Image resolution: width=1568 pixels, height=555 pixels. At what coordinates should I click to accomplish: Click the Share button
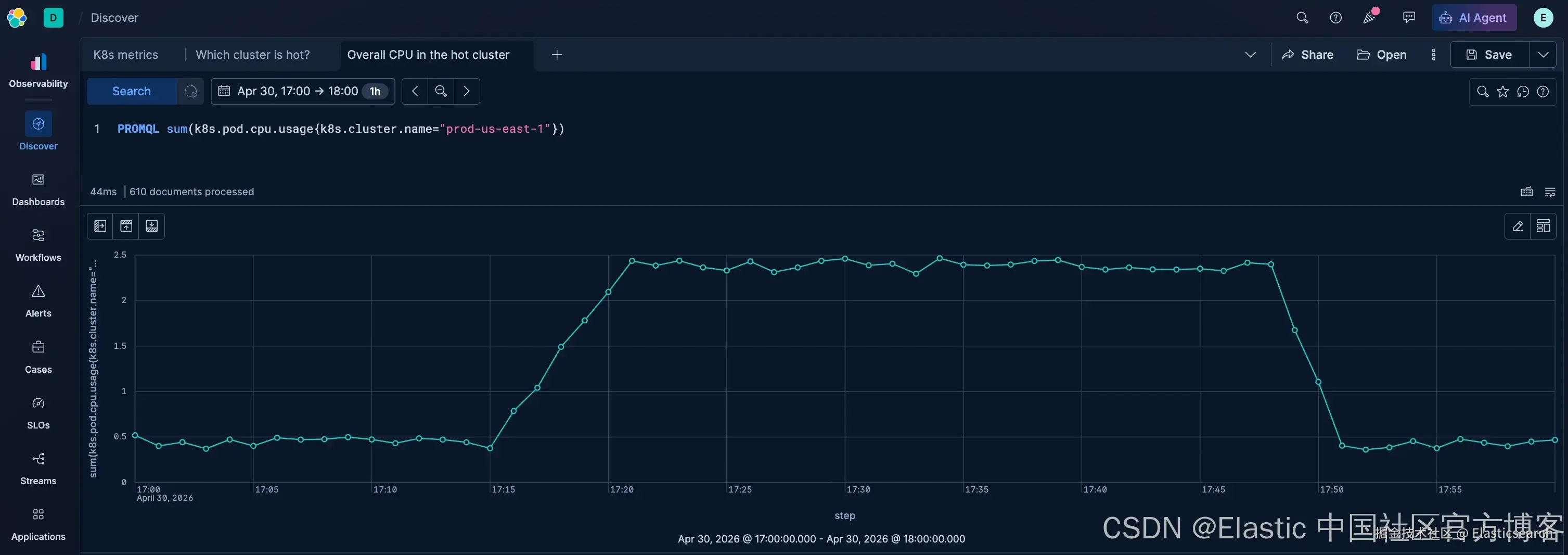(x=1307, y=55)
